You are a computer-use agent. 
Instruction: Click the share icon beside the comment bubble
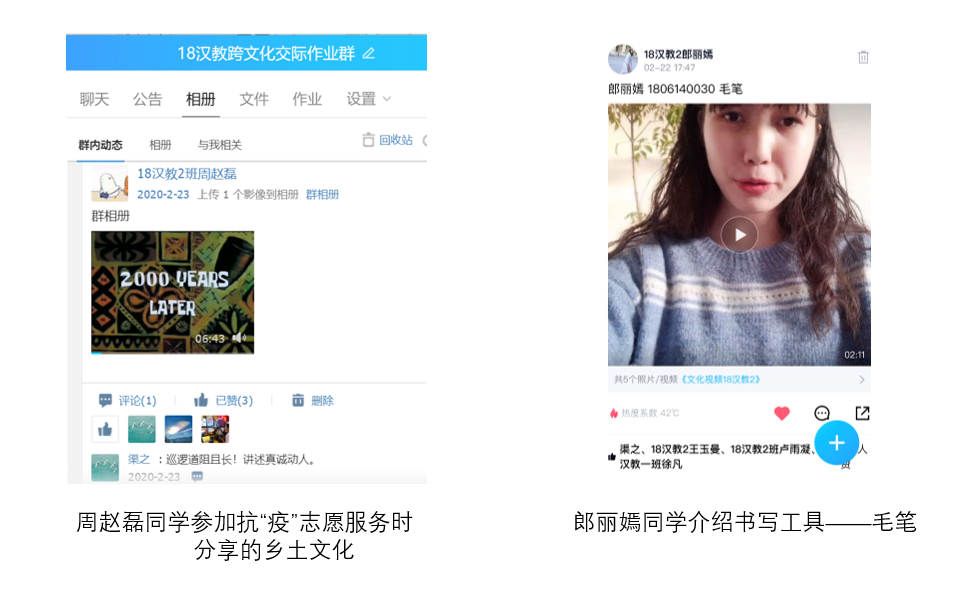pos(862,413)
